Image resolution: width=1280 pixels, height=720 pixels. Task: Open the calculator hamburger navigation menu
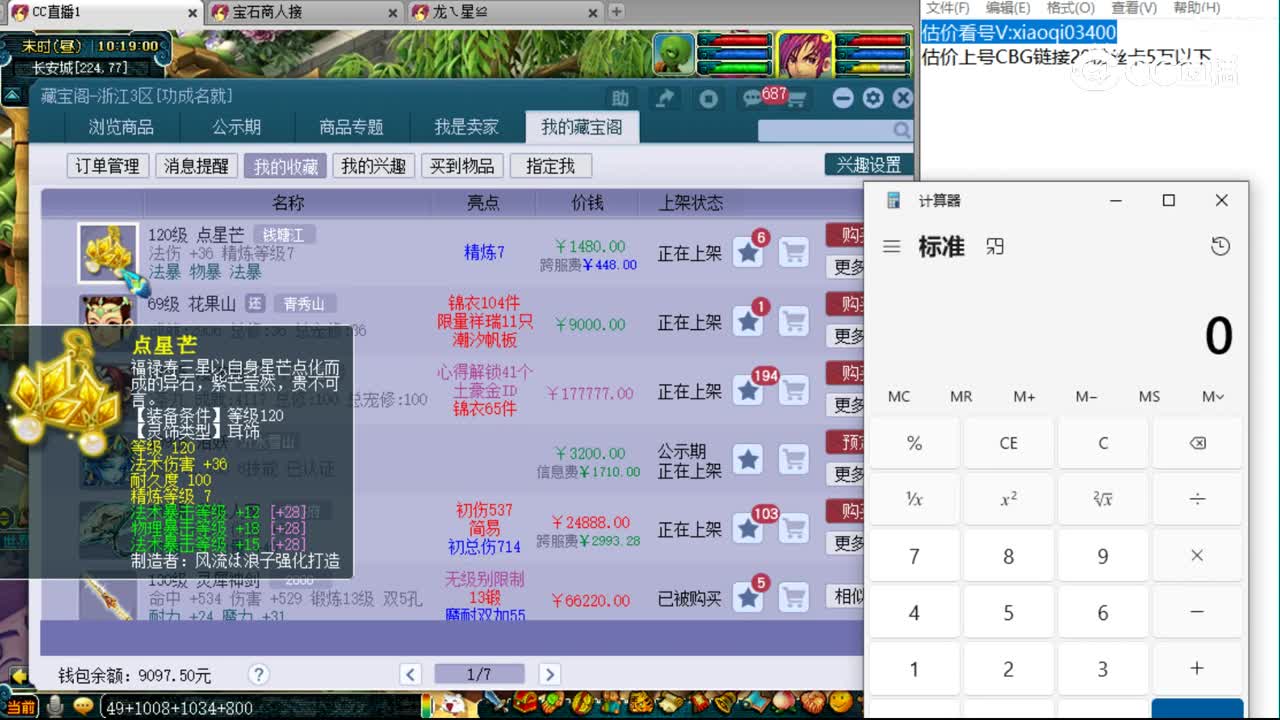[891, 246]
